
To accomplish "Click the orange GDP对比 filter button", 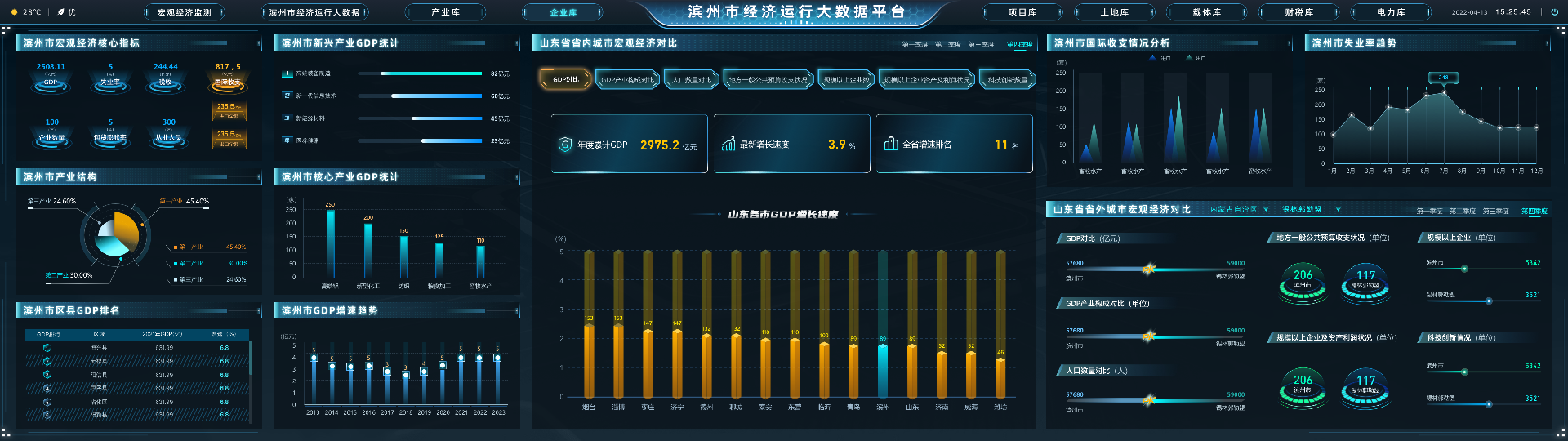I will [x=565, y=79].
